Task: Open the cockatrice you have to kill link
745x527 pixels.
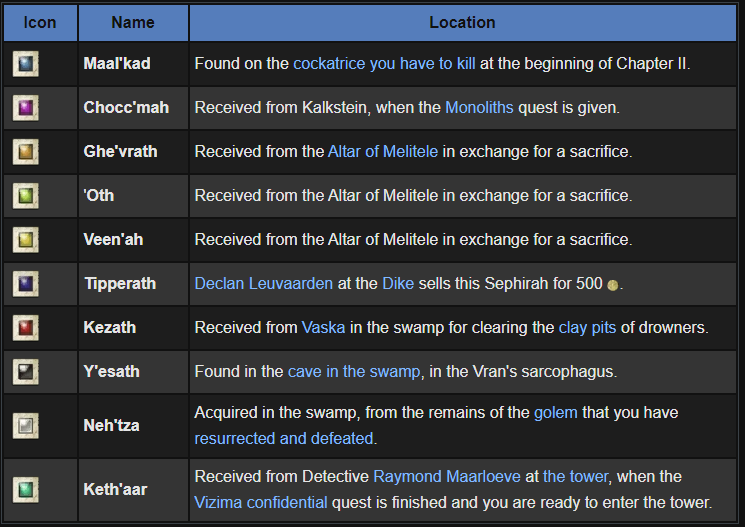Action: [384, 64]
